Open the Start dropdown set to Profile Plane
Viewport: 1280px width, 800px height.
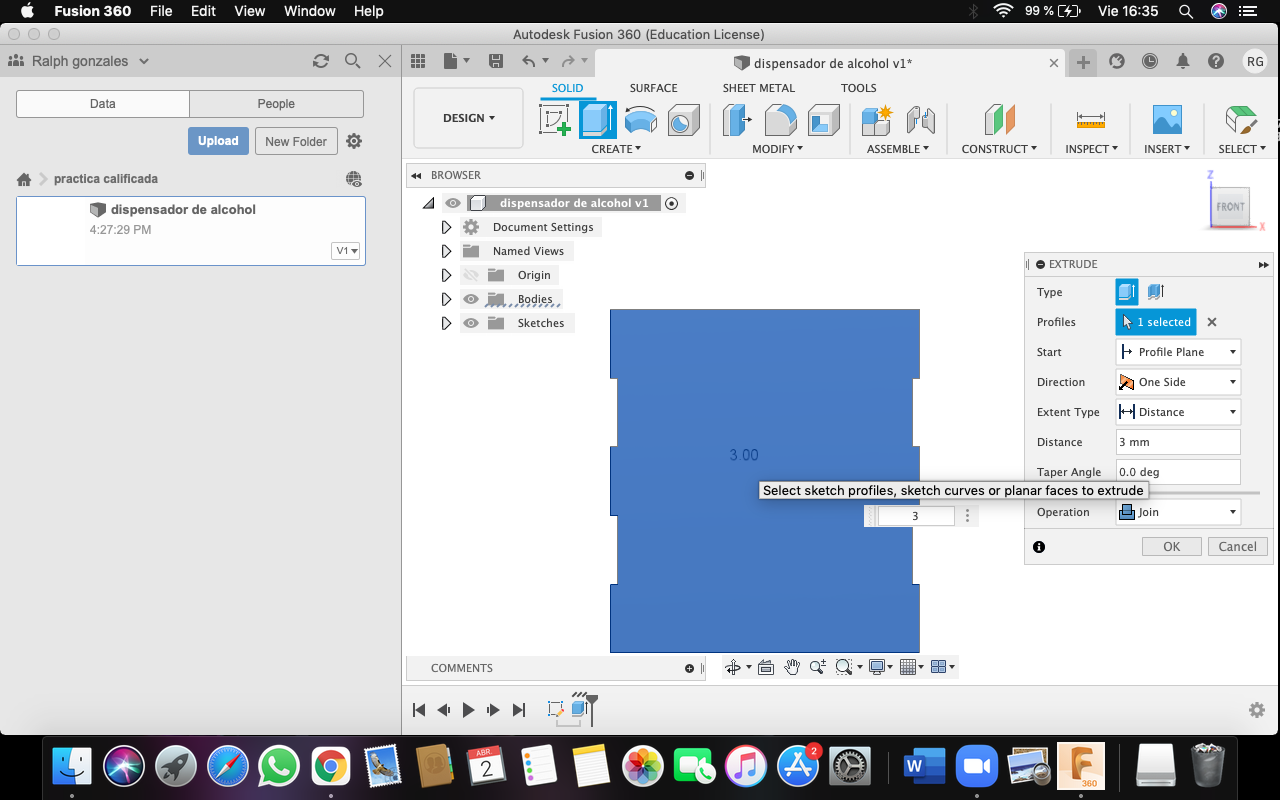[x=1178, y=352]
